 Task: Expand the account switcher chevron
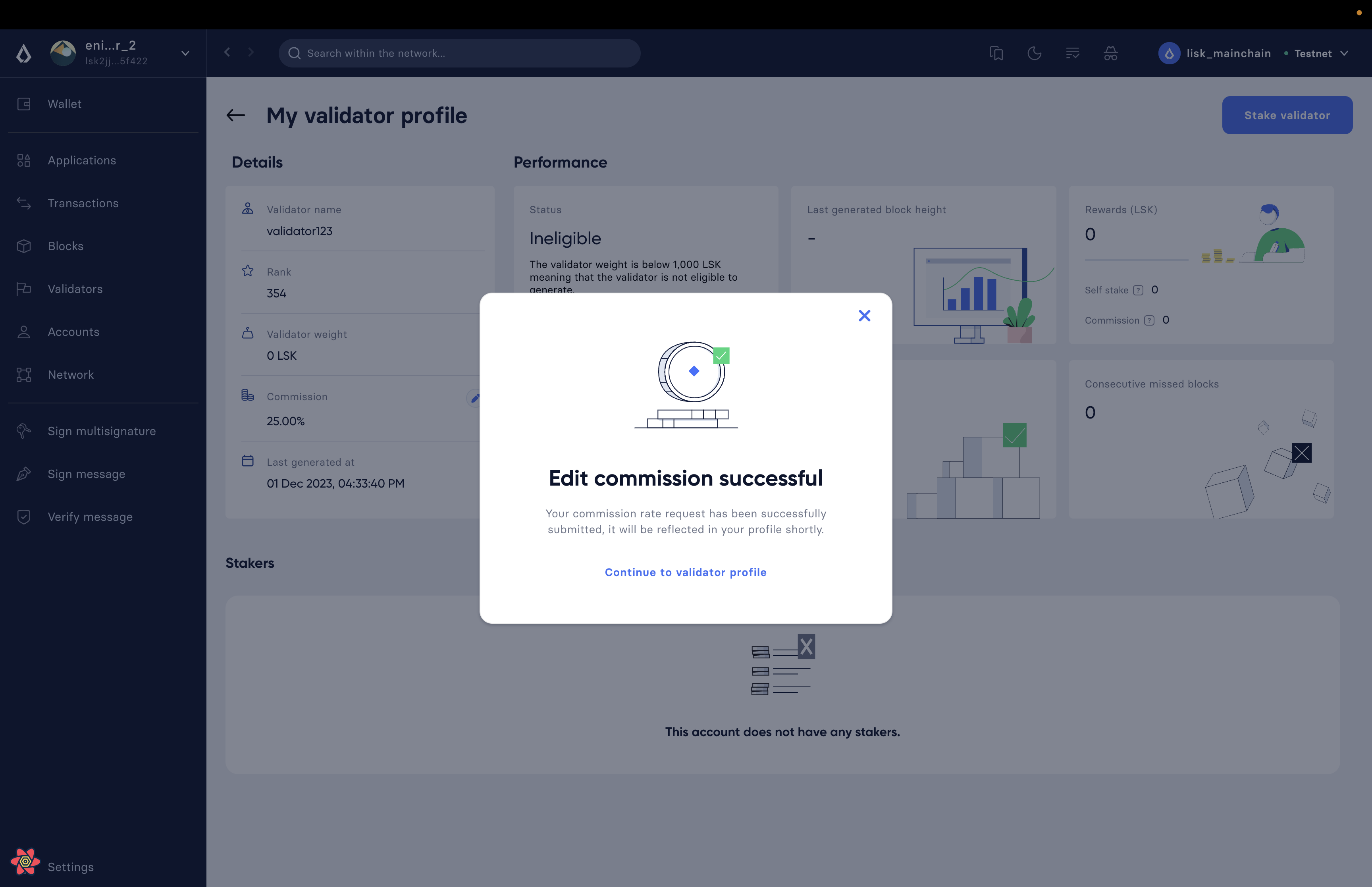[185, 53]
